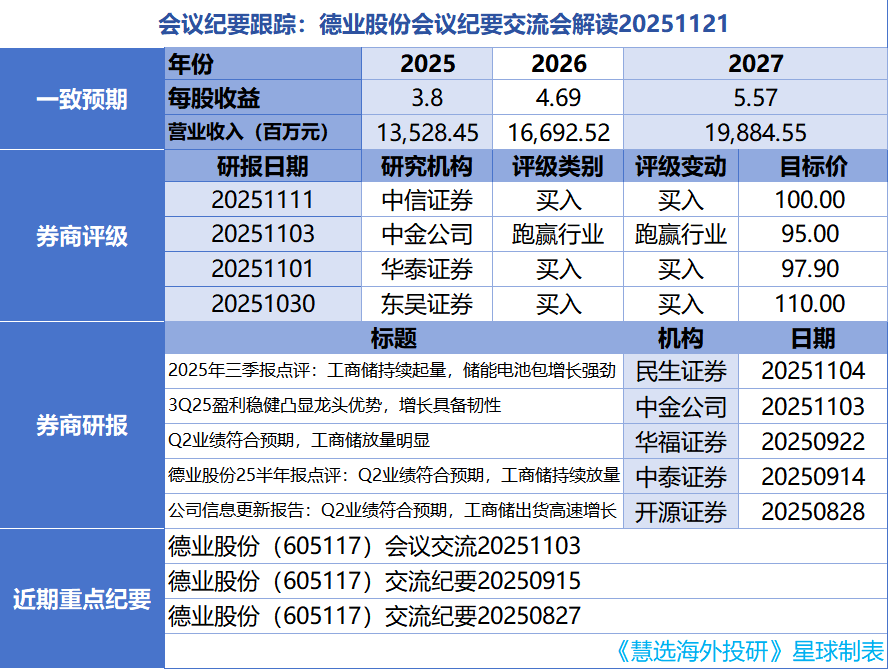The width and height of the screenshot is (888, 669).
Task: Open report 公司信息更新报告
Action: pos(394,511)
